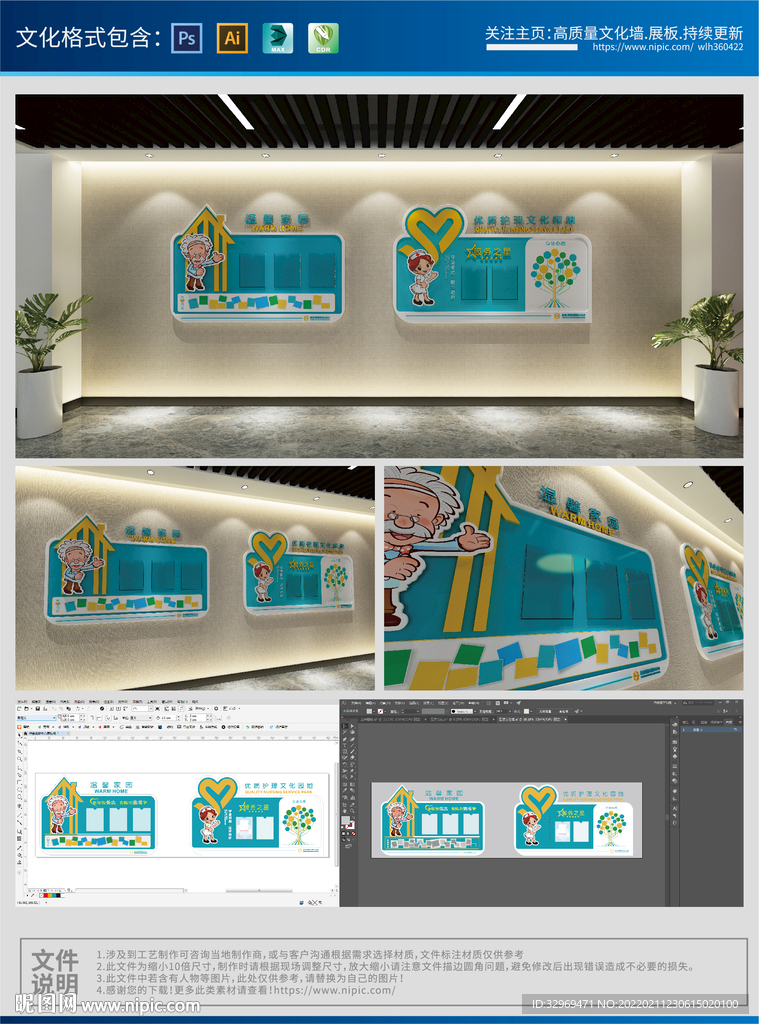Open the File menu in CorelDRAW
This screenshot has height=1024, width=759.
[x=22, y=701]
